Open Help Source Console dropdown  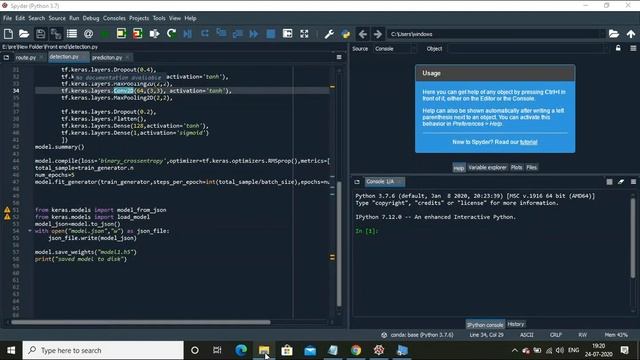(x=395, y=49)
